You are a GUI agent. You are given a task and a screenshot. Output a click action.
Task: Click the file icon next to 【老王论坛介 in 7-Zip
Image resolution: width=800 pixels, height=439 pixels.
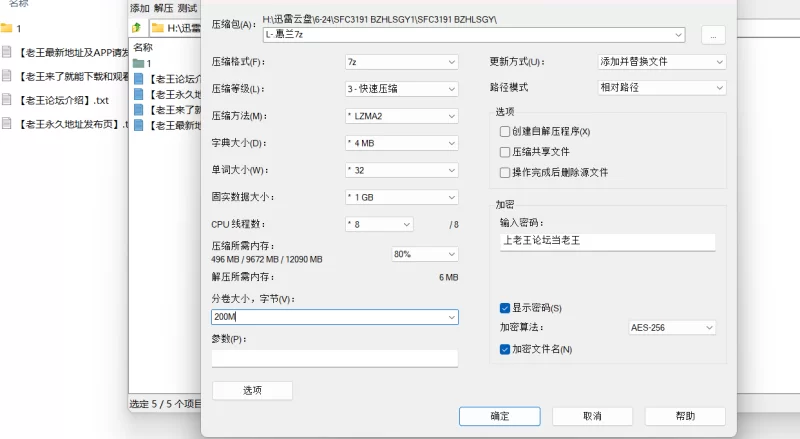click(139, 79)
